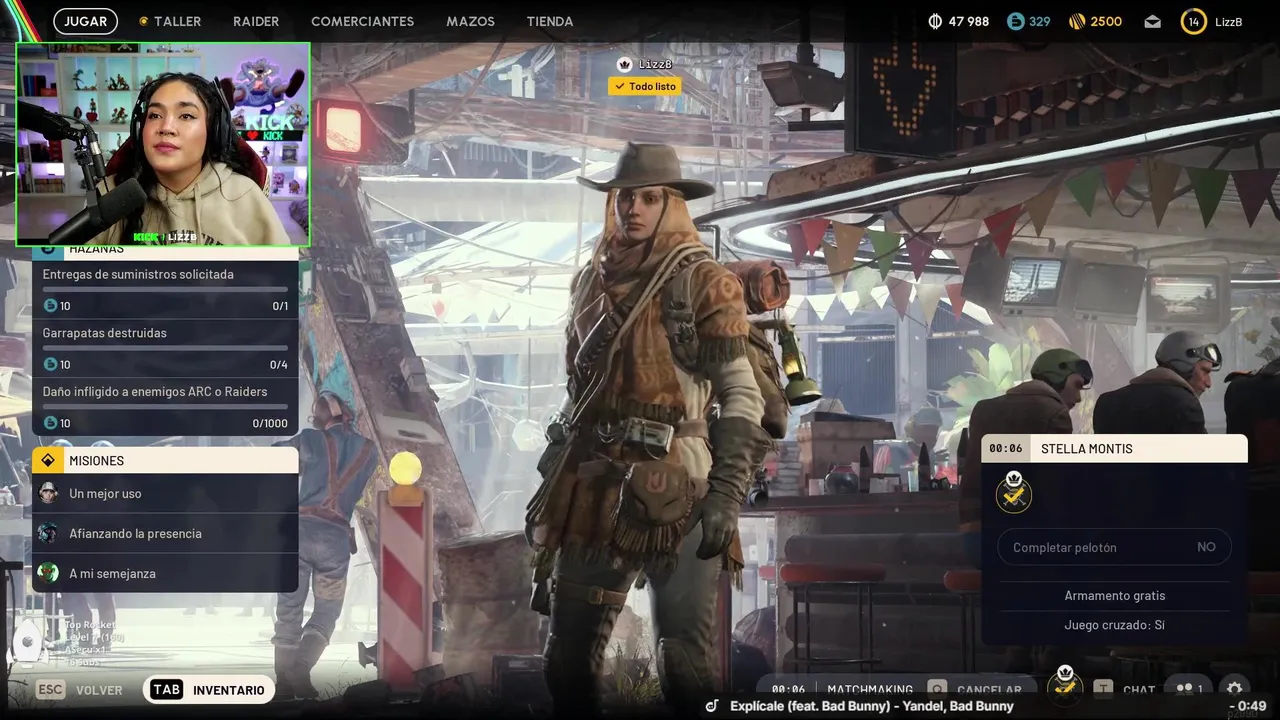Click the streamer webcam overlay

163,144
